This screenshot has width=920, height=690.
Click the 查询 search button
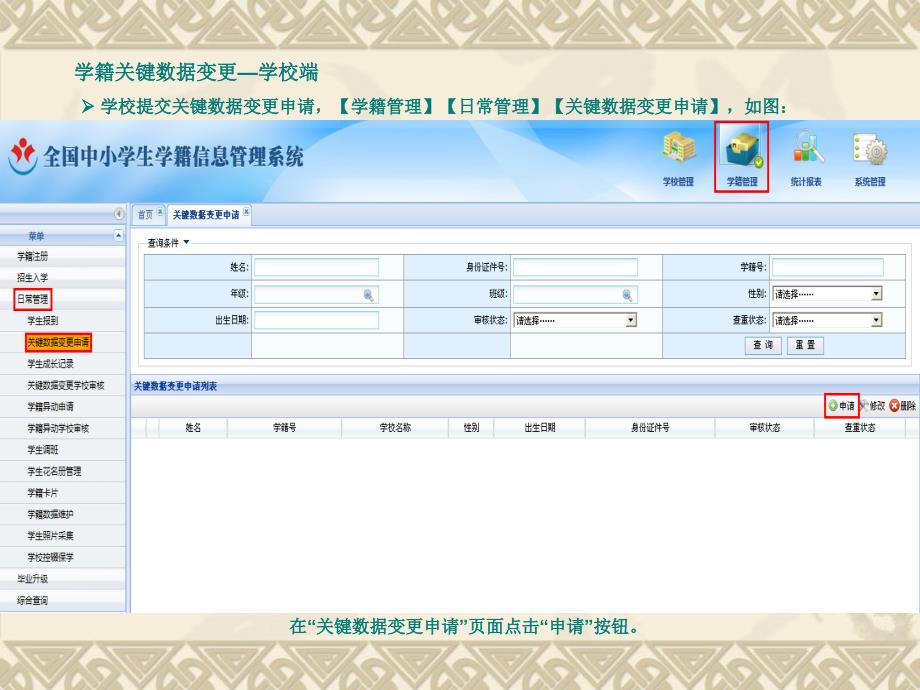point(762,344)
